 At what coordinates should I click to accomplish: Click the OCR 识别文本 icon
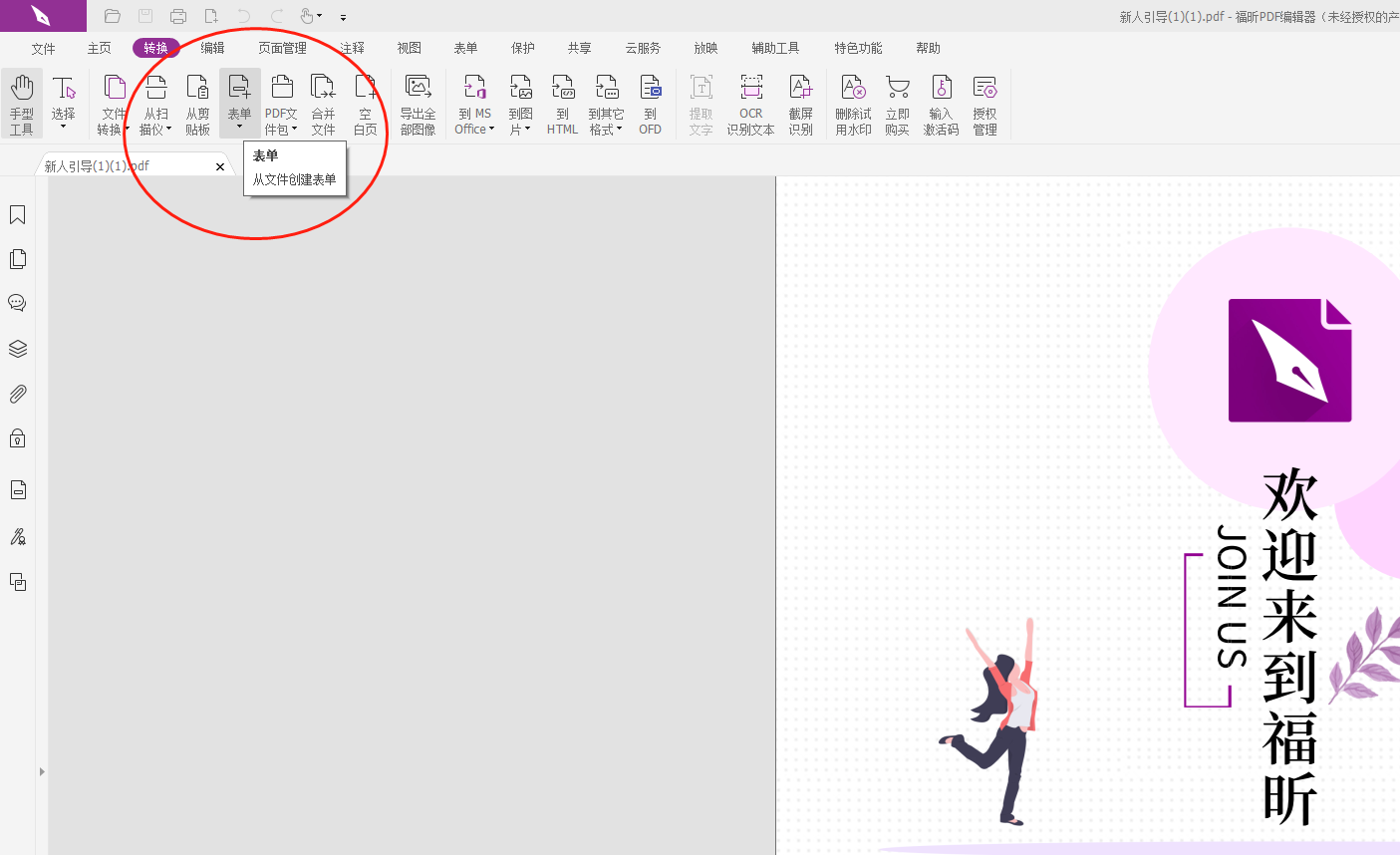[750, 104]
